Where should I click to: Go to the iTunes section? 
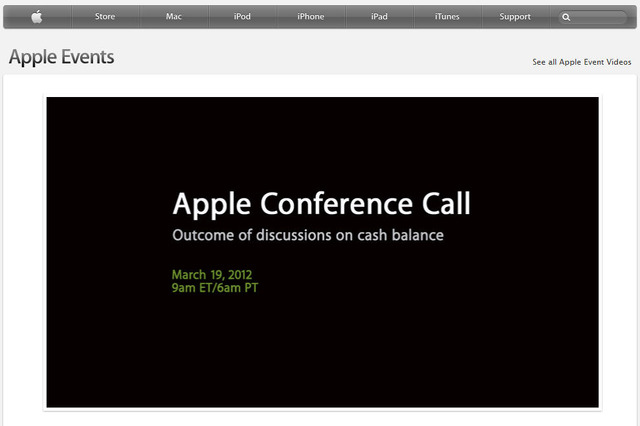tap(447, 17)
